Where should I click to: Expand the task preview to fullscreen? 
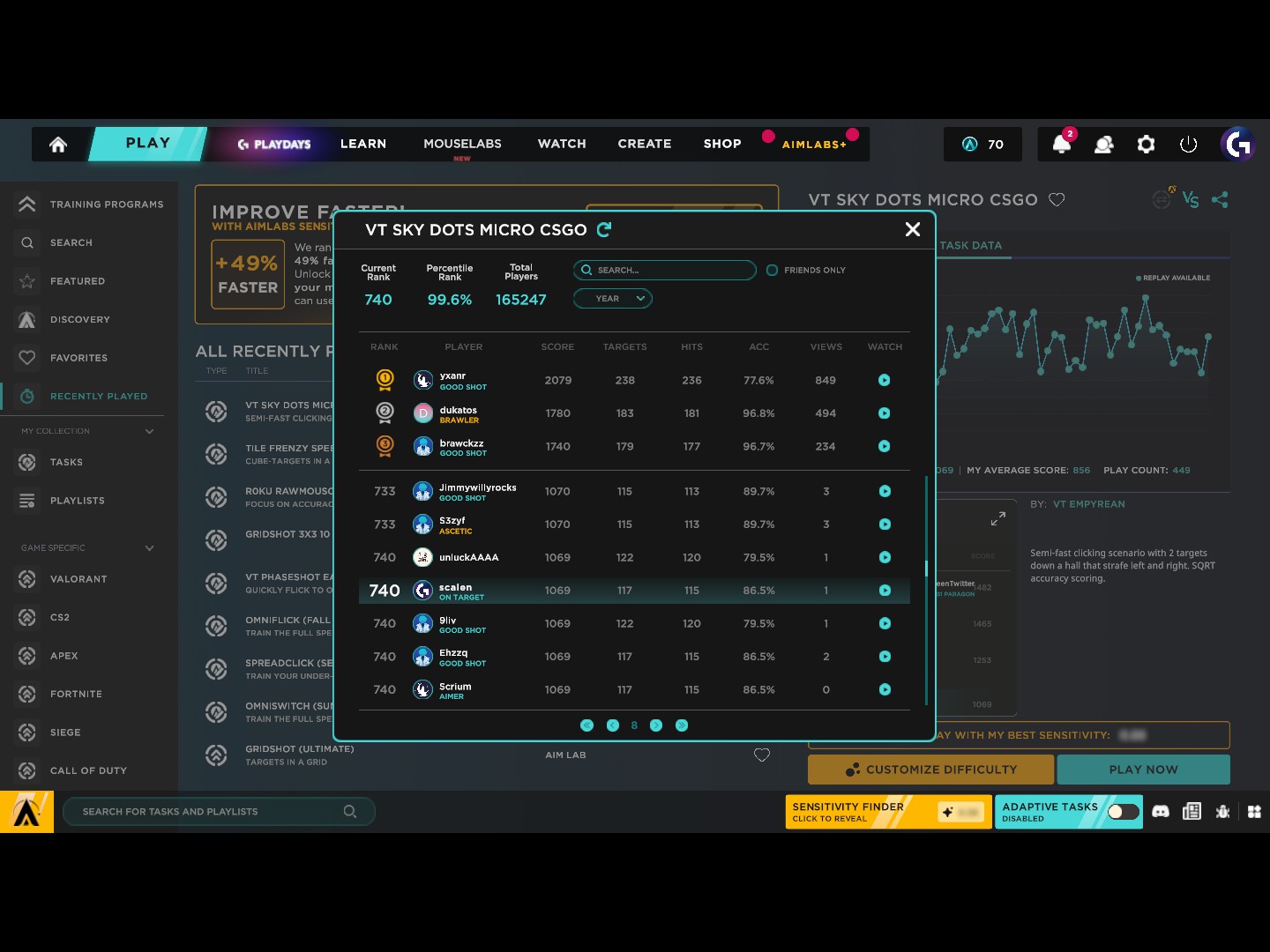click(997, 520)
